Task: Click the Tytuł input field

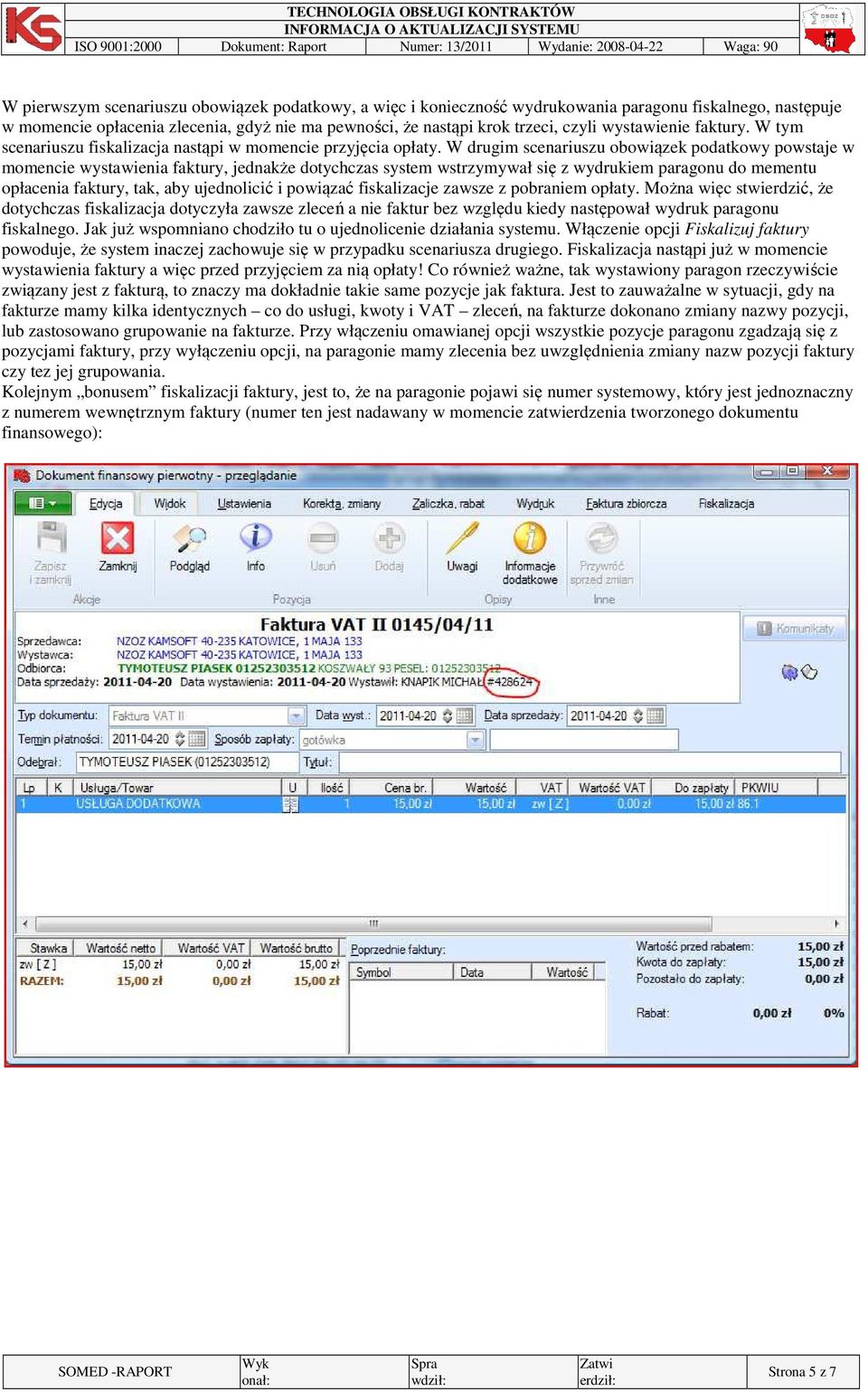Action: coord(592,762)
